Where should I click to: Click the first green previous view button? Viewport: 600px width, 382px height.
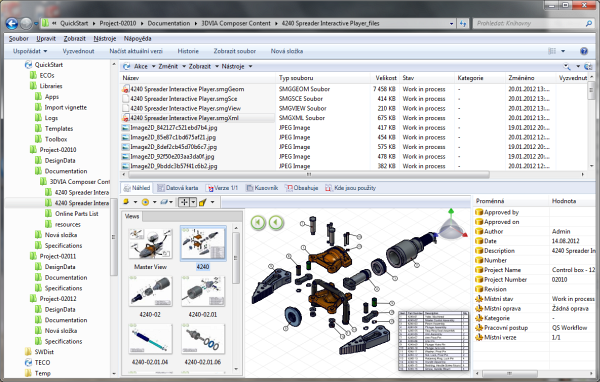258,222
